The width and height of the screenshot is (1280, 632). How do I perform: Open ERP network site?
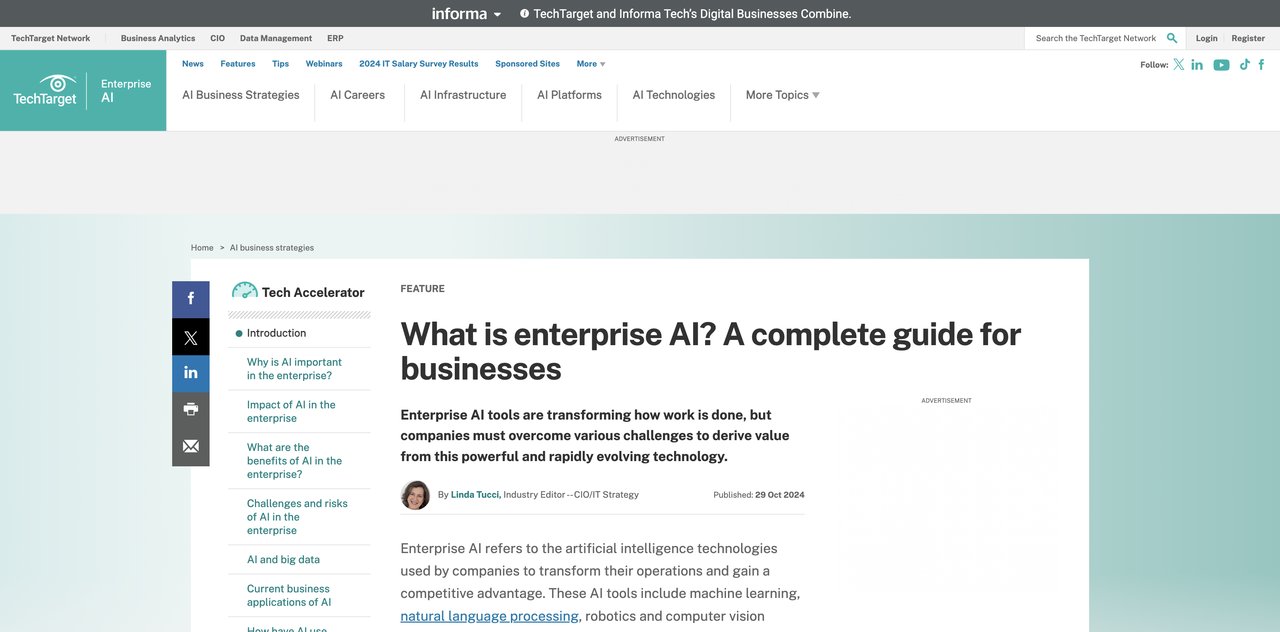[335, 38]
